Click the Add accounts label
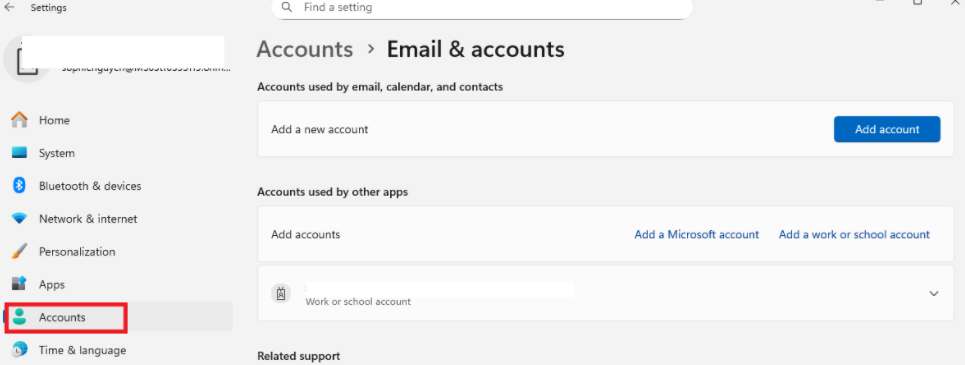Viewport: 965px width, 365px height. 305,235
